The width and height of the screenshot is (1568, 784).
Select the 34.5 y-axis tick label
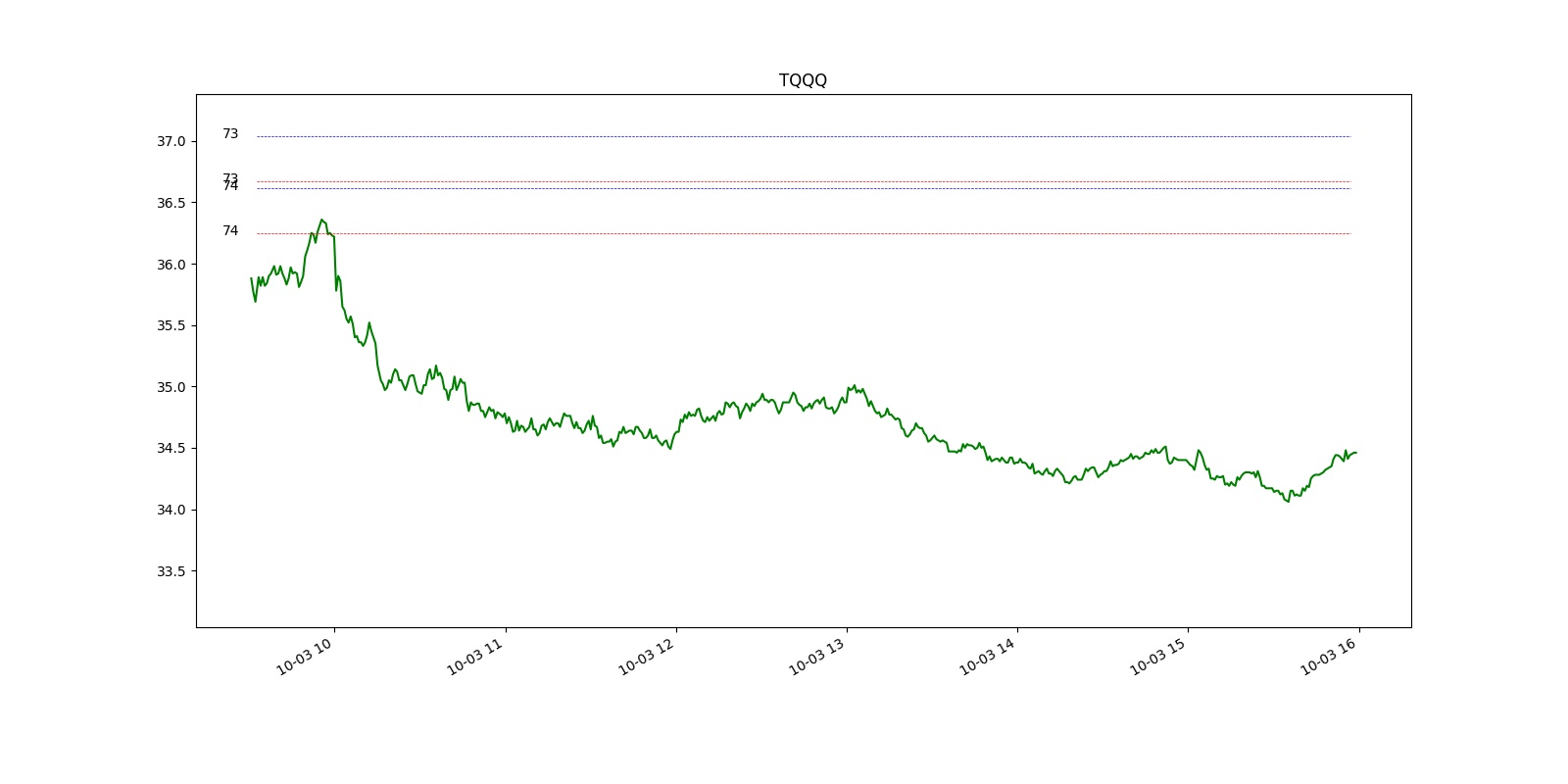click(x=171, y=448)
